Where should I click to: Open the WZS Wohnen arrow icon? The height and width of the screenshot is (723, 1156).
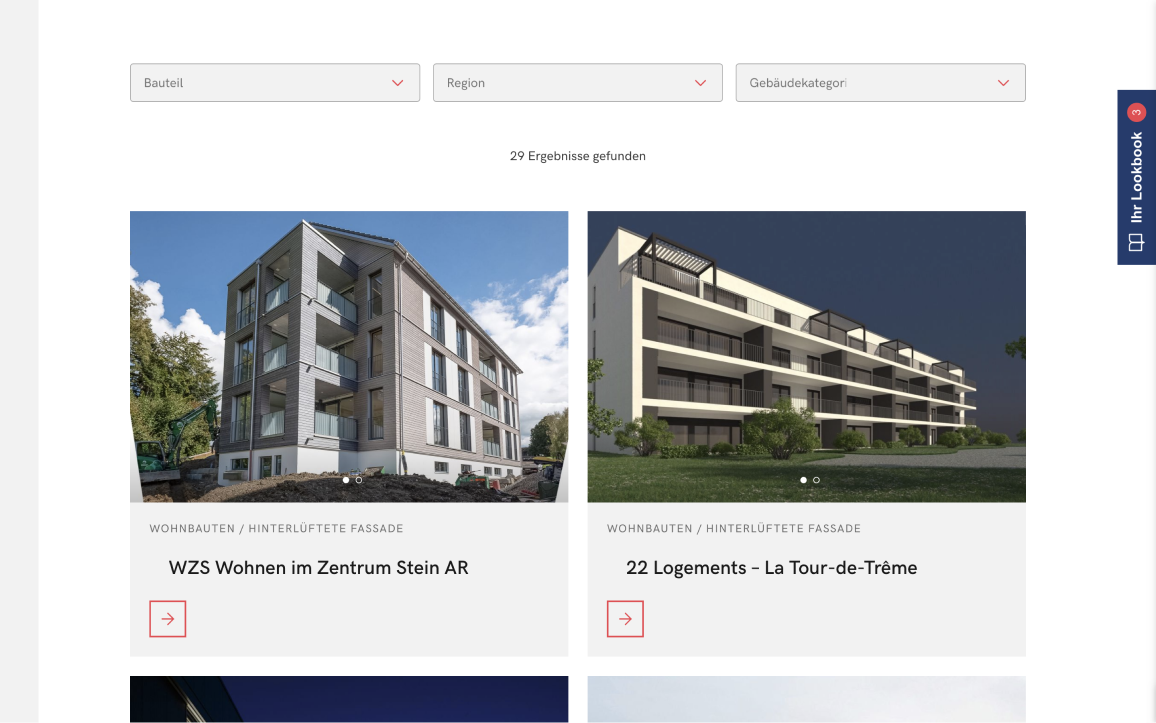tap(167, 619)
